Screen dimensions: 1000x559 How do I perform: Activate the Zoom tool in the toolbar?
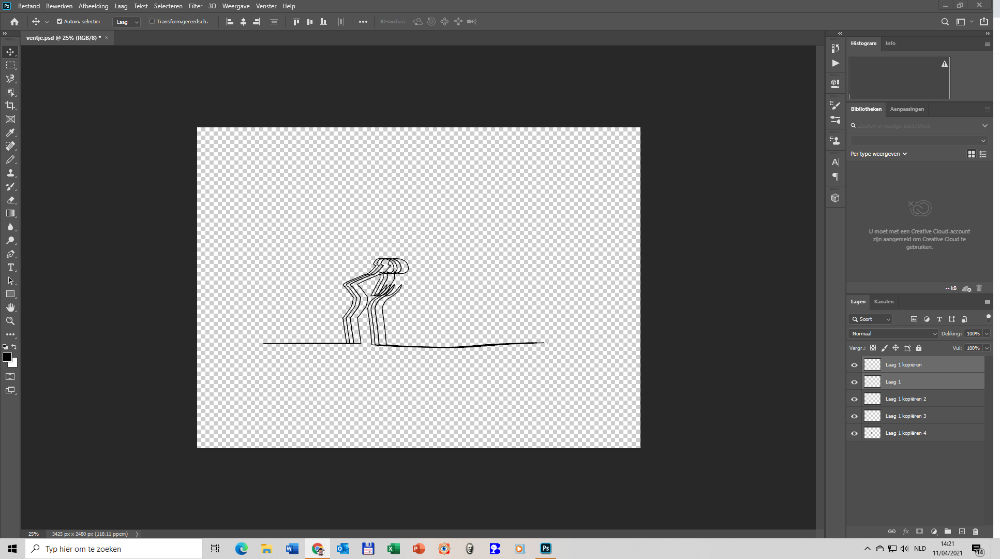click(x=11, y=321)
